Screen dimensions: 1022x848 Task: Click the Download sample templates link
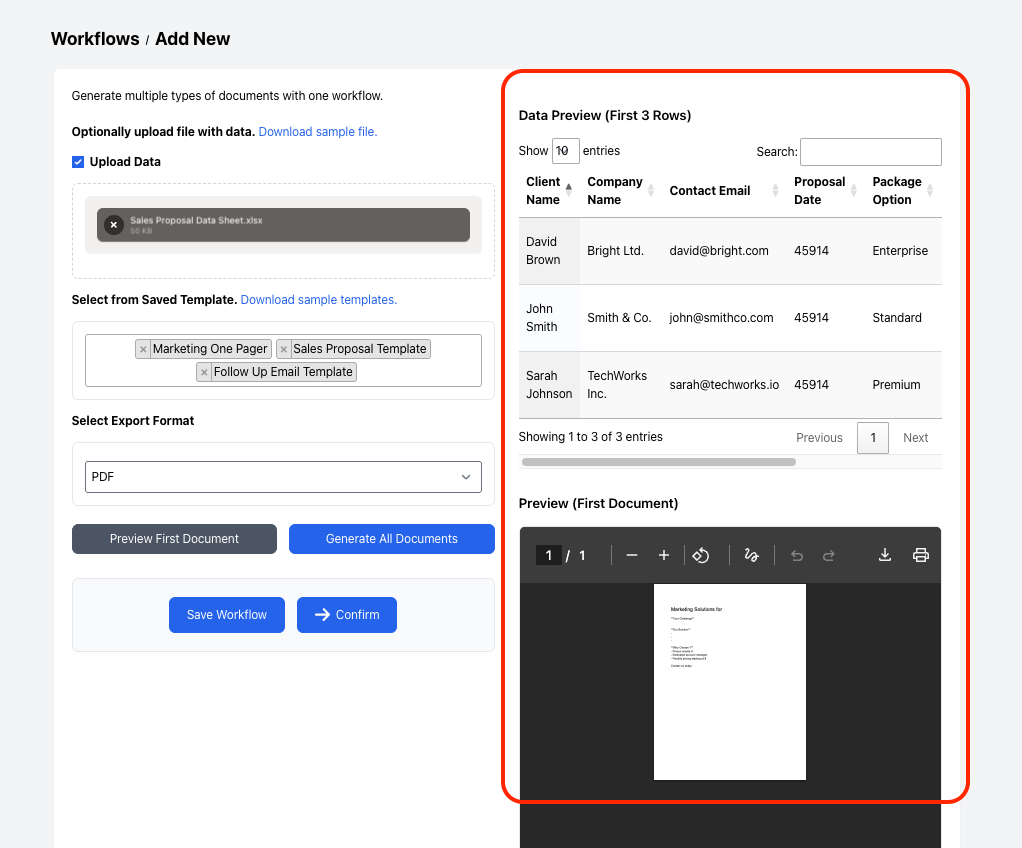(318, 301)
